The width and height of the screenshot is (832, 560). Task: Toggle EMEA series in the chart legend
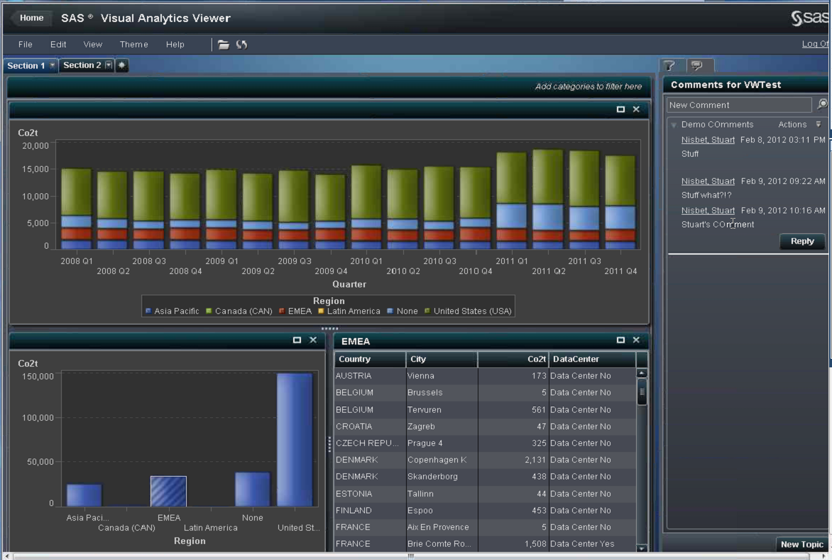[298, 311]
